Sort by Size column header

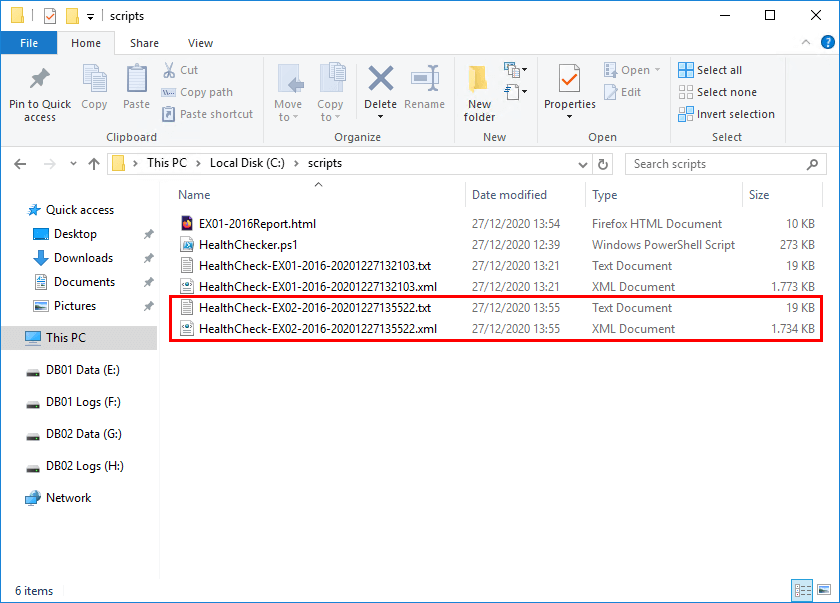tap(759, 195)
